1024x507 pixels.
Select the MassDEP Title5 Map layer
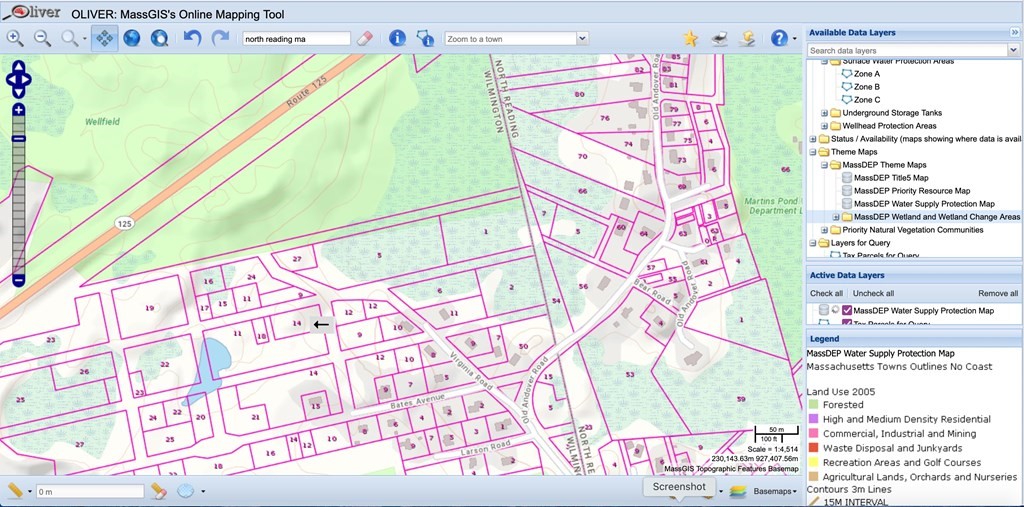tap(891, 178)
